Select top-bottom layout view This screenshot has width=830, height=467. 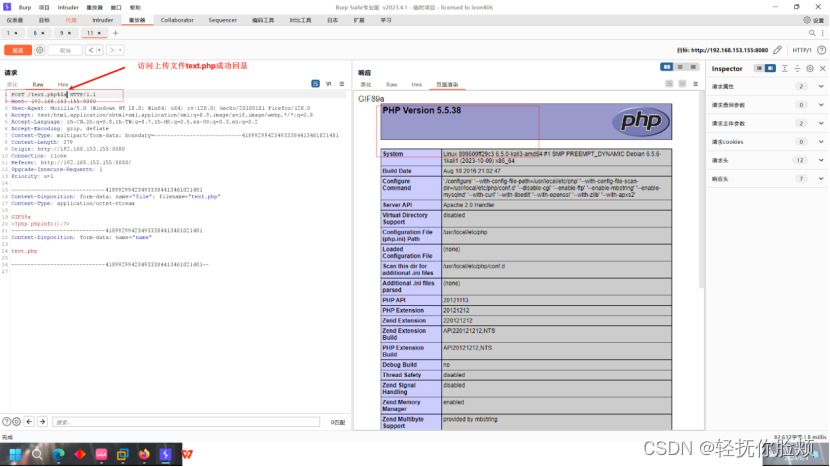click(680, 67)
